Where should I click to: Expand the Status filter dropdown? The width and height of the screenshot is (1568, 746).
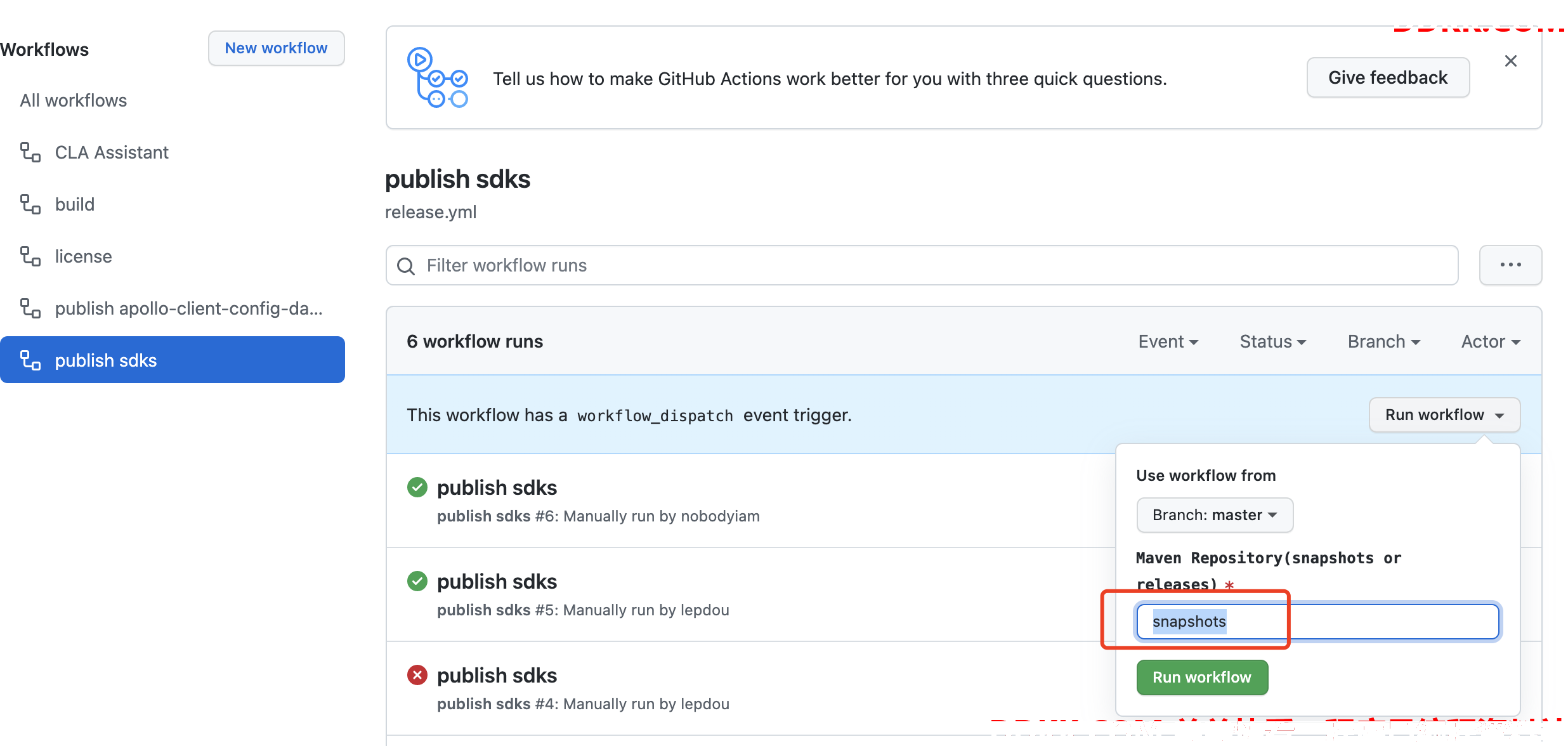(1273, 342)
